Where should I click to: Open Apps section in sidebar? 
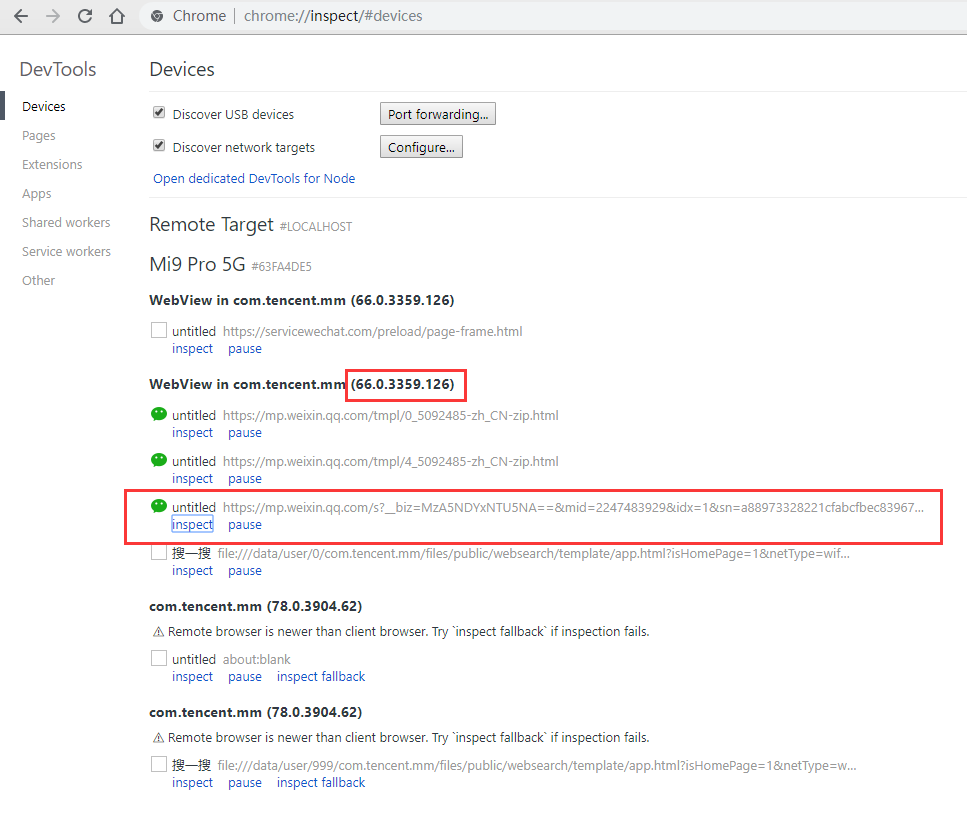(36, 194)
